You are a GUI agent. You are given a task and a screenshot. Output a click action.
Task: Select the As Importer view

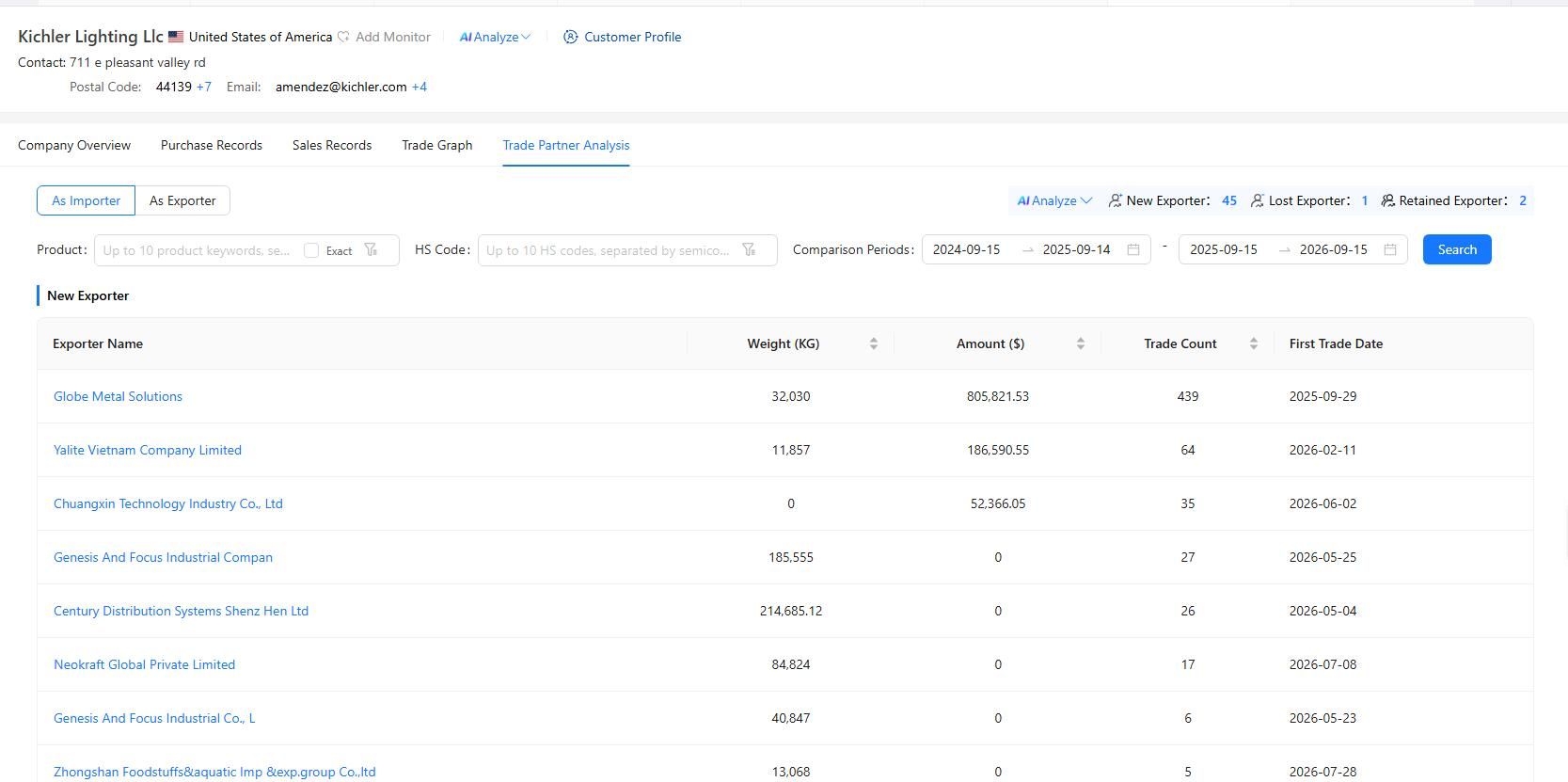click(x=86, y=200)
